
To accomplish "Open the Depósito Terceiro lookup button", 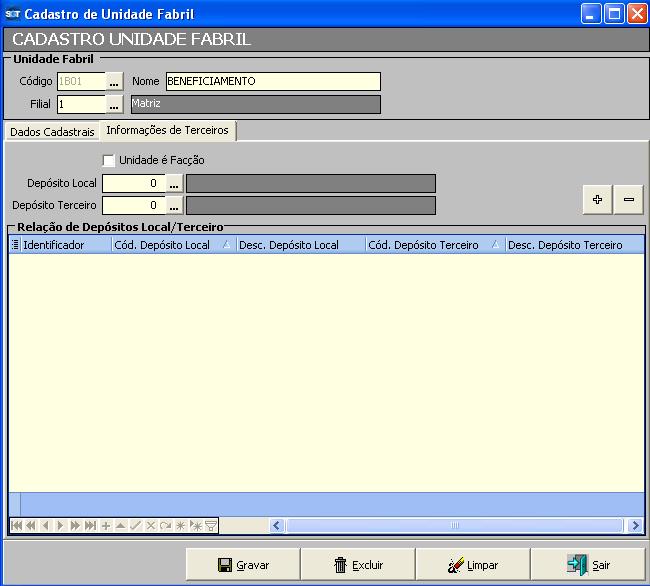I will coord(175,206).
